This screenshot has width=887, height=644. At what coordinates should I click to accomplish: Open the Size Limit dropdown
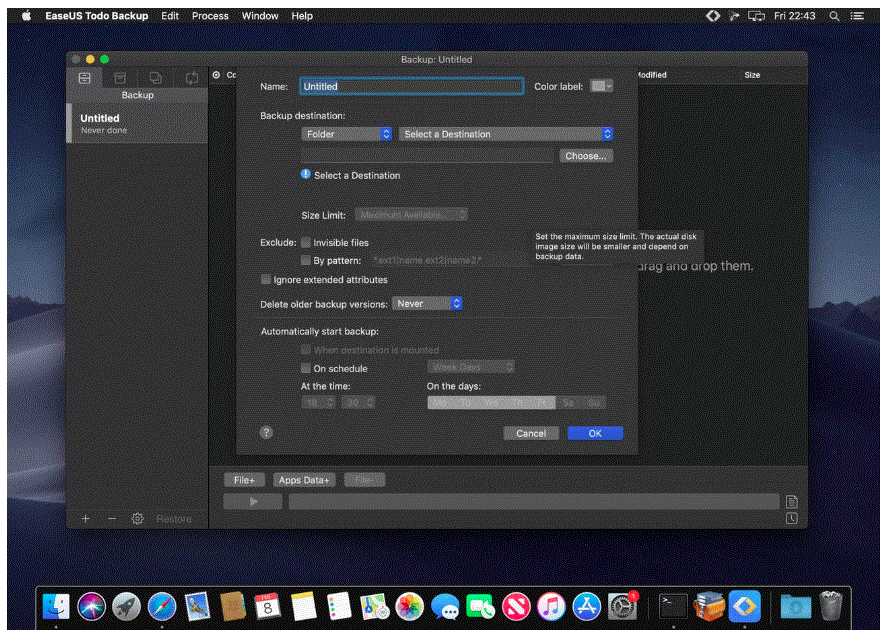[x=411, y=214]
